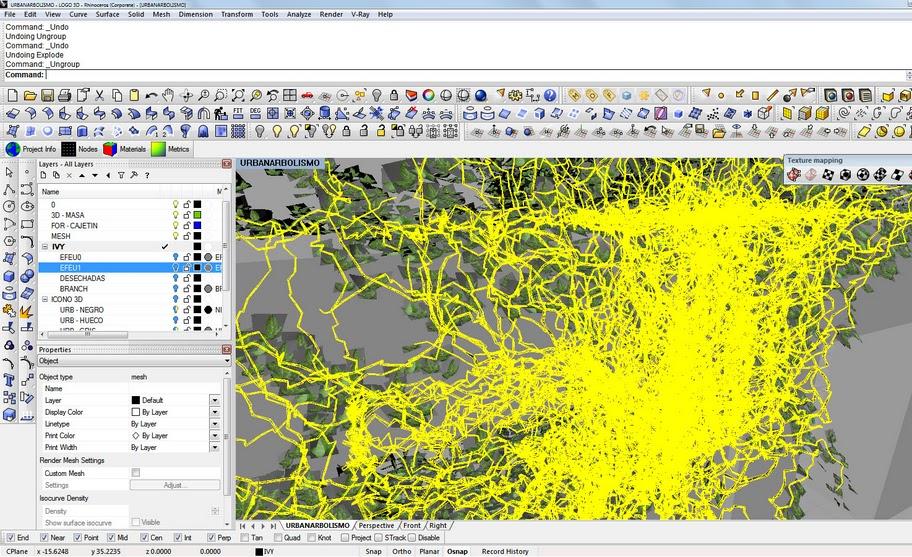Open the Layer dropdown in Properties

[x=215, y=401]
